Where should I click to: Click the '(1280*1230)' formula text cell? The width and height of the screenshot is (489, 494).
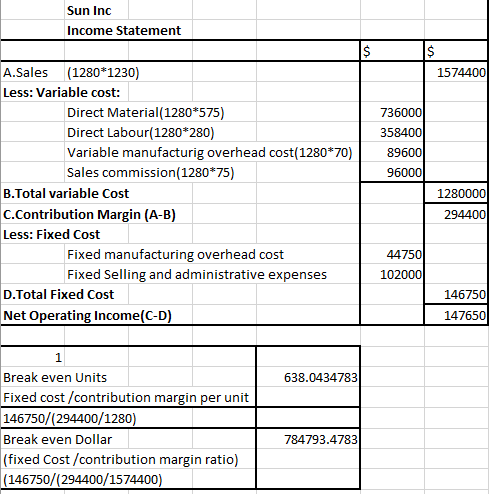click(x=103, y=72)
